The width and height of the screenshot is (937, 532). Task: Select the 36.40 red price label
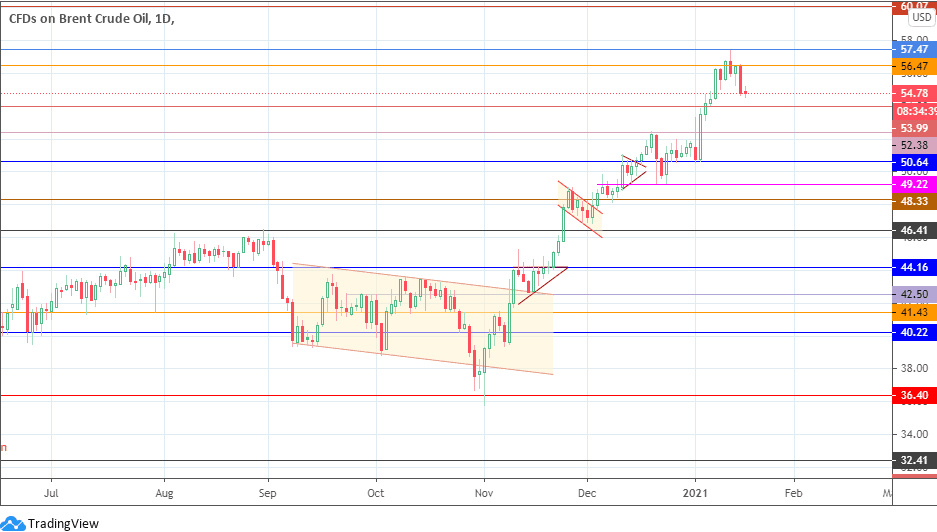[914, 395]
